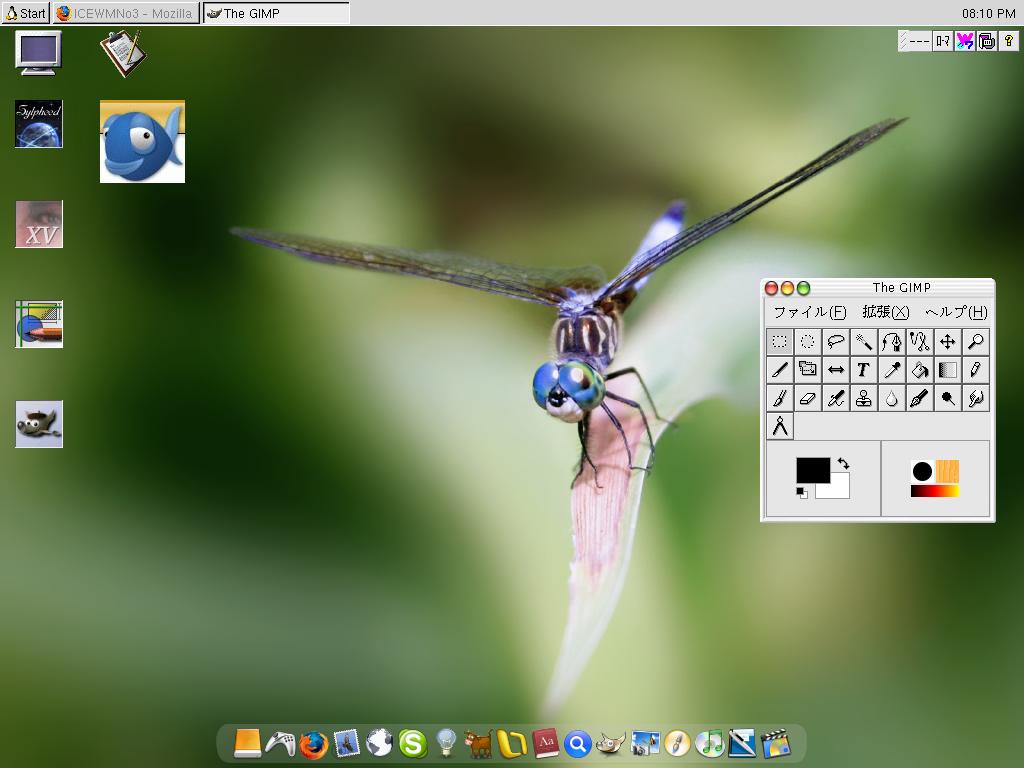Select the Bucket Fill tool
Screen dimensions: 1024x768
pos(919,369)
